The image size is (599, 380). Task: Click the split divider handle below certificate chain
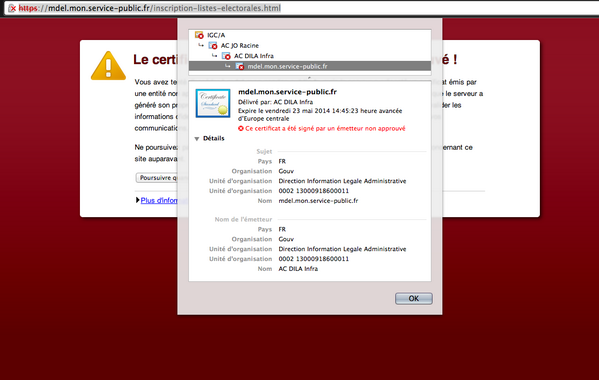coord(309,78)
